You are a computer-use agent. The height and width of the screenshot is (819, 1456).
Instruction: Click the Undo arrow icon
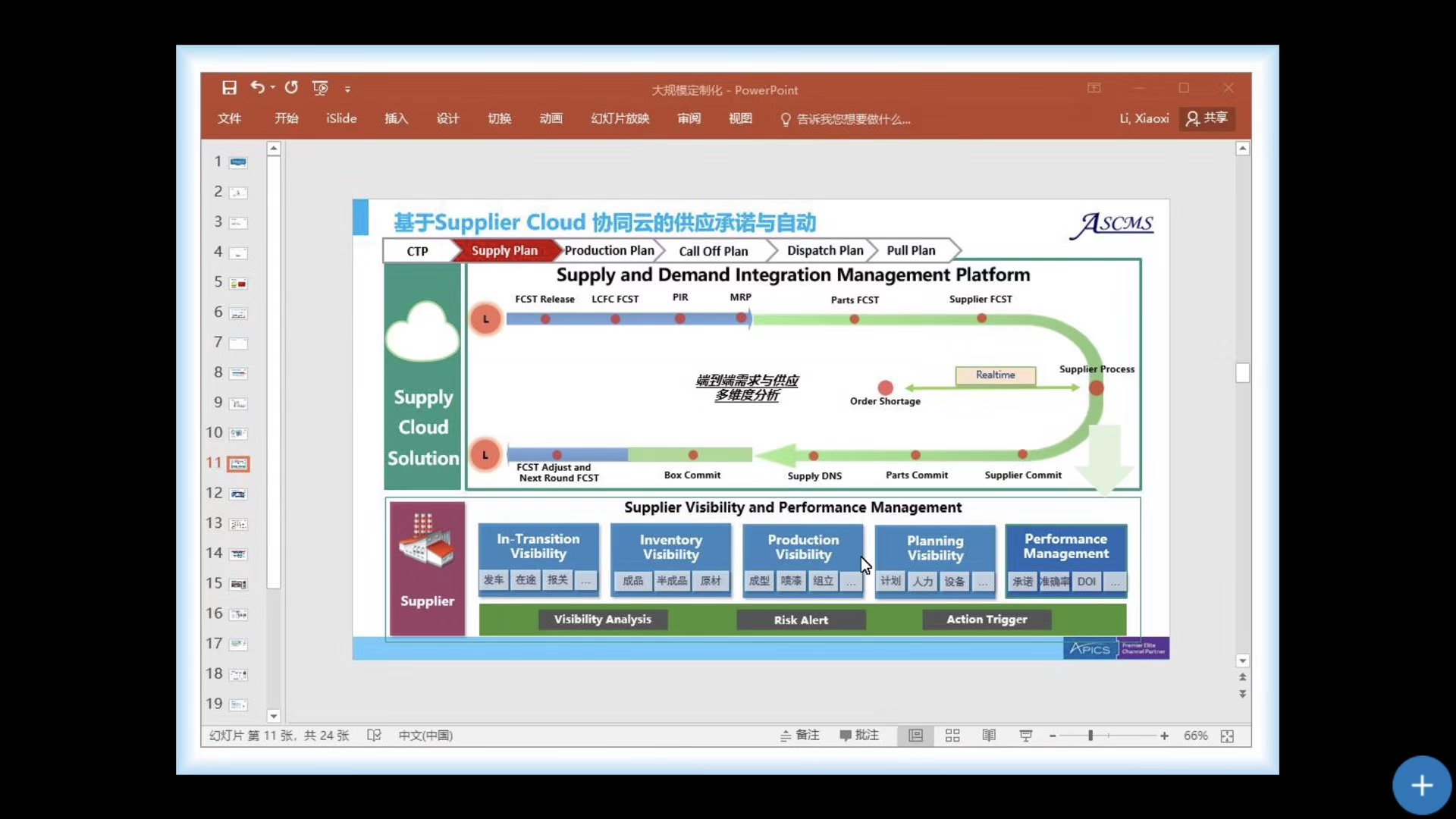click(x=258, y=87)
